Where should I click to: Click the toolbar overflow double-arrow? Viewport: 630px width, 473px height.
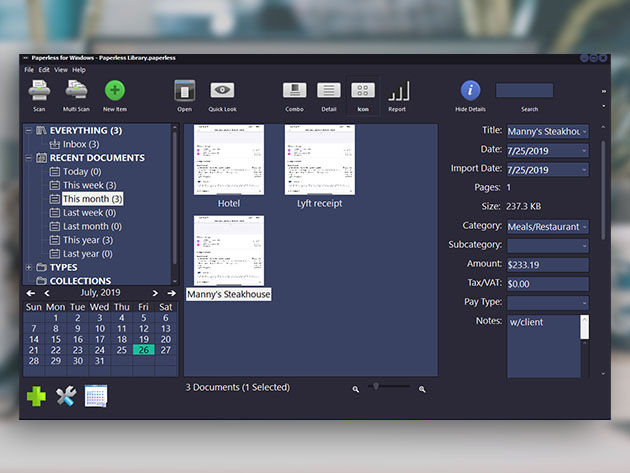(603, 92)
